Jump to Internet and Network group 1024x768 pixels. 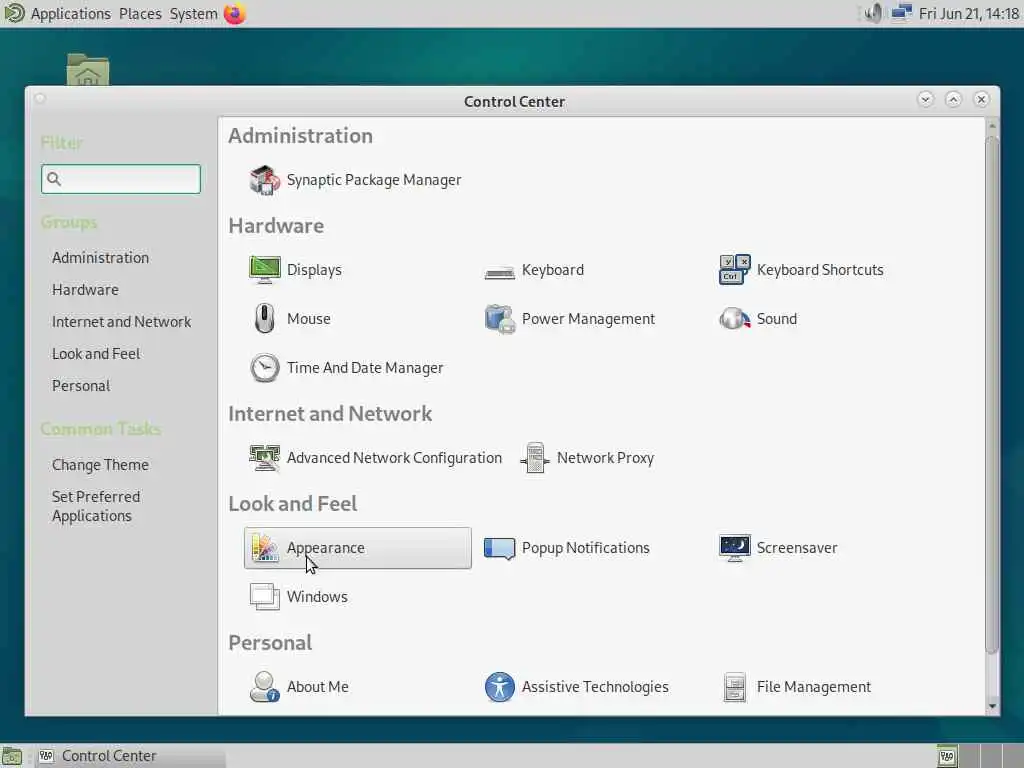pos(121,322)
